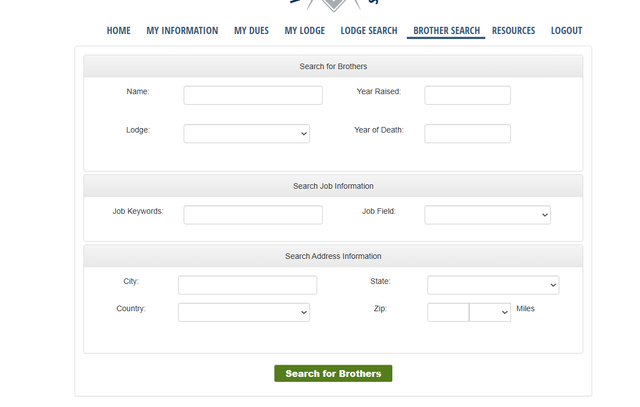Expand the Lodge dropdown
The image size is (640, 407).
246,133
